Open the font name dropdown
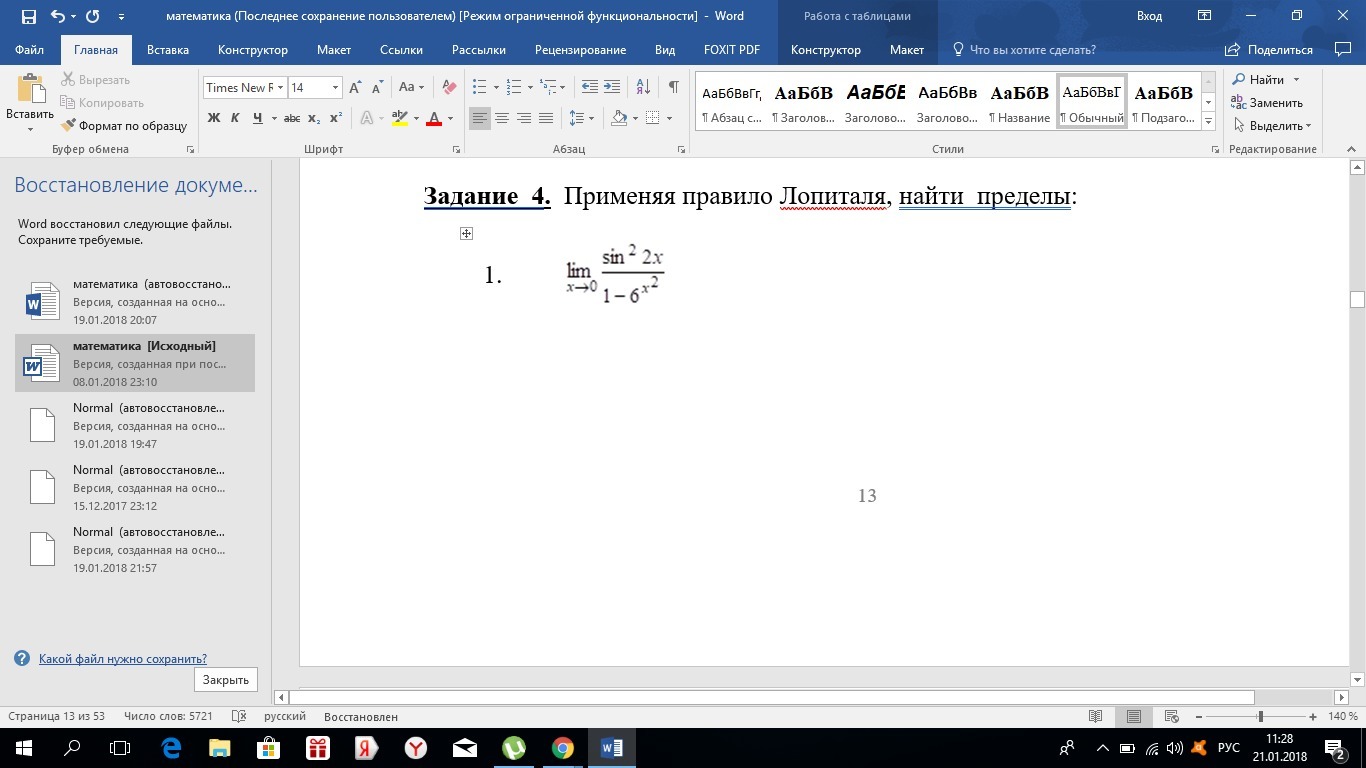The image size is (1366, 768). (x=281, y=88)
